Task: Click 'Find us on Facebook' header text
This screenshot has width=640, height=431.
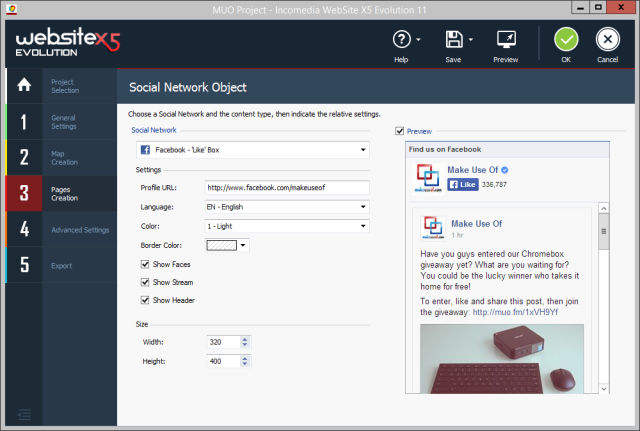Action: [x=445, y=149]
